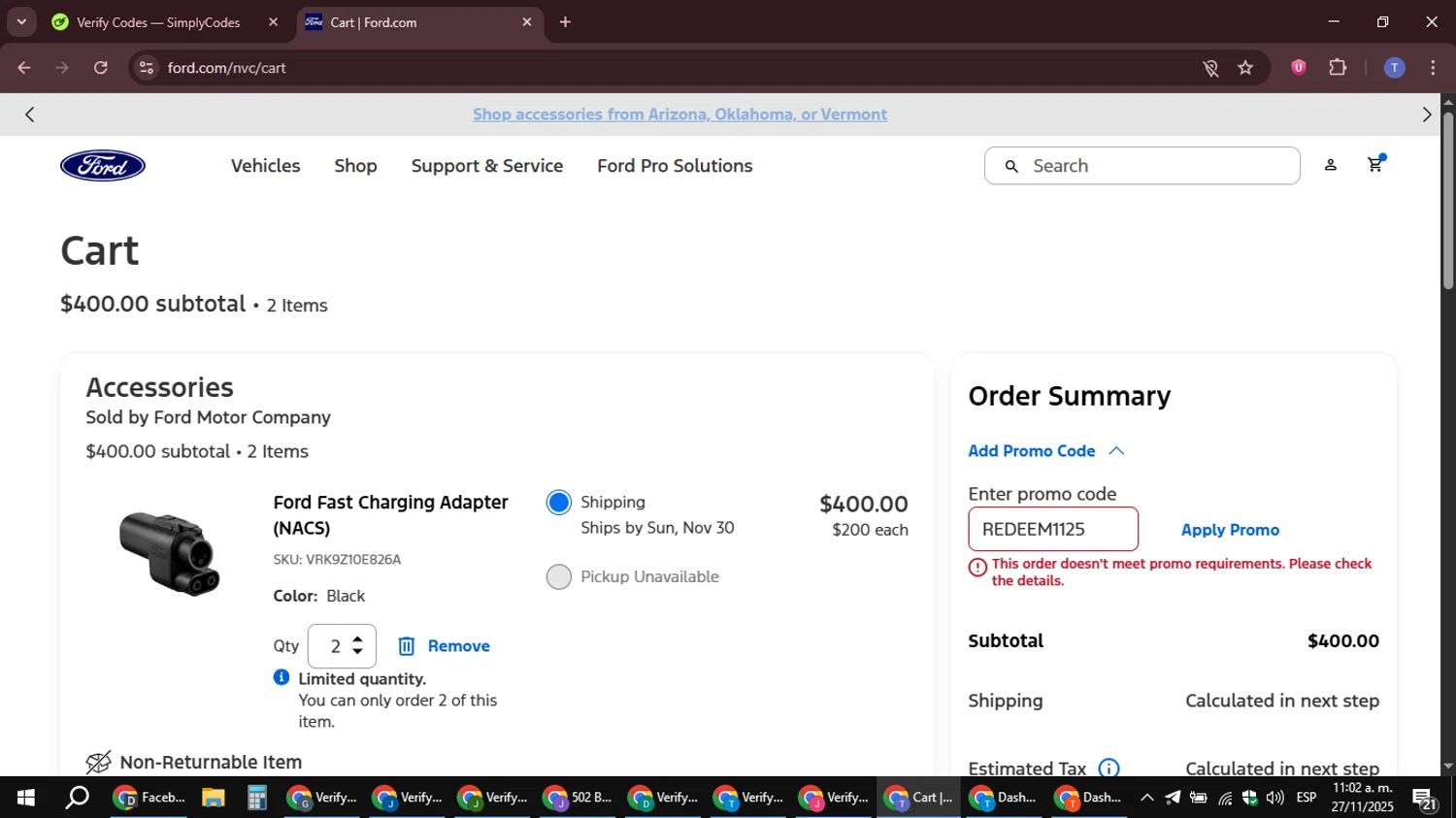
Task: Click the SKU: VRK9Z10E826A text
Action: click(337, 560)
